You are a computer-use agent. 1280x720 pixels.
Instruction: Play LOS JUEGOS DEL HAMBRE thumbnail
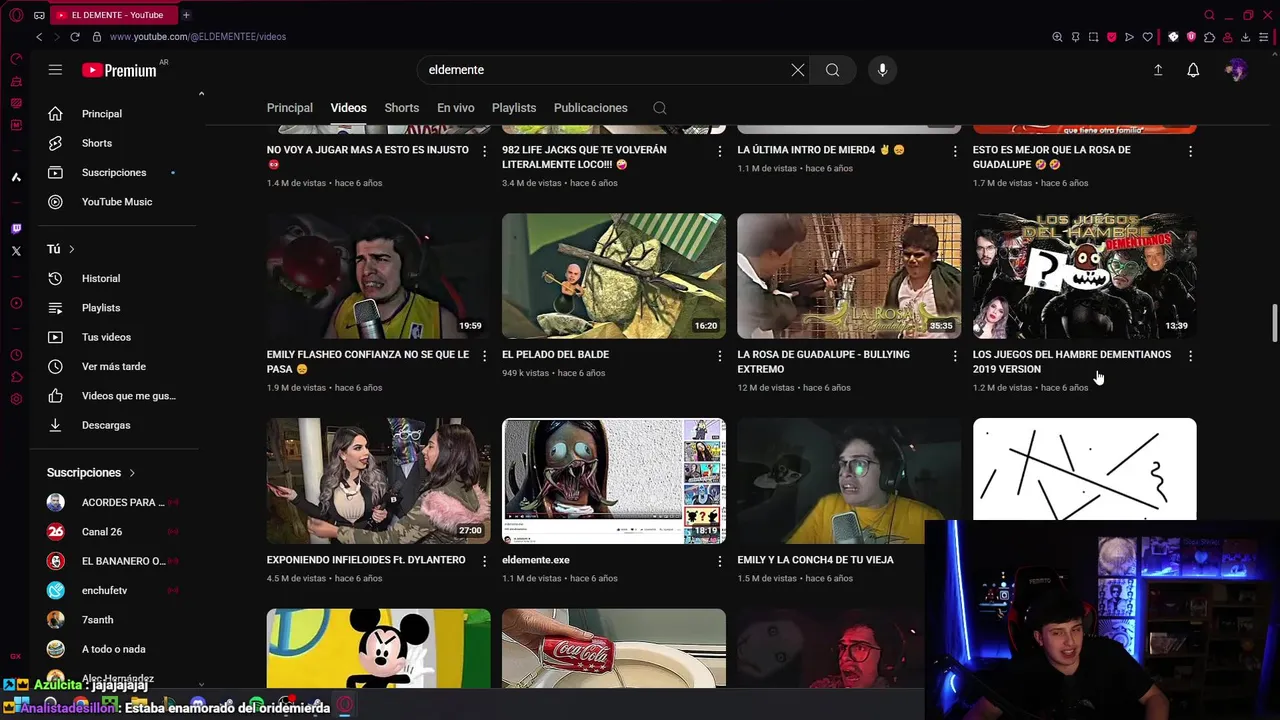pyautogui.click(x=1084, y=276)
